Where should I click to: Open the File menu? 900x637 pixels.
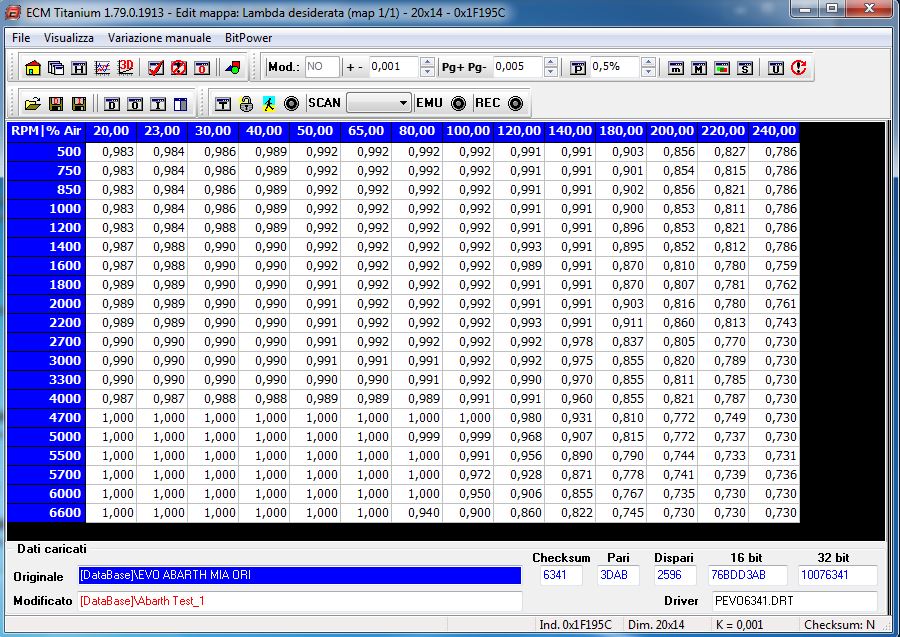pyautogui.click(x=21, y=38)
